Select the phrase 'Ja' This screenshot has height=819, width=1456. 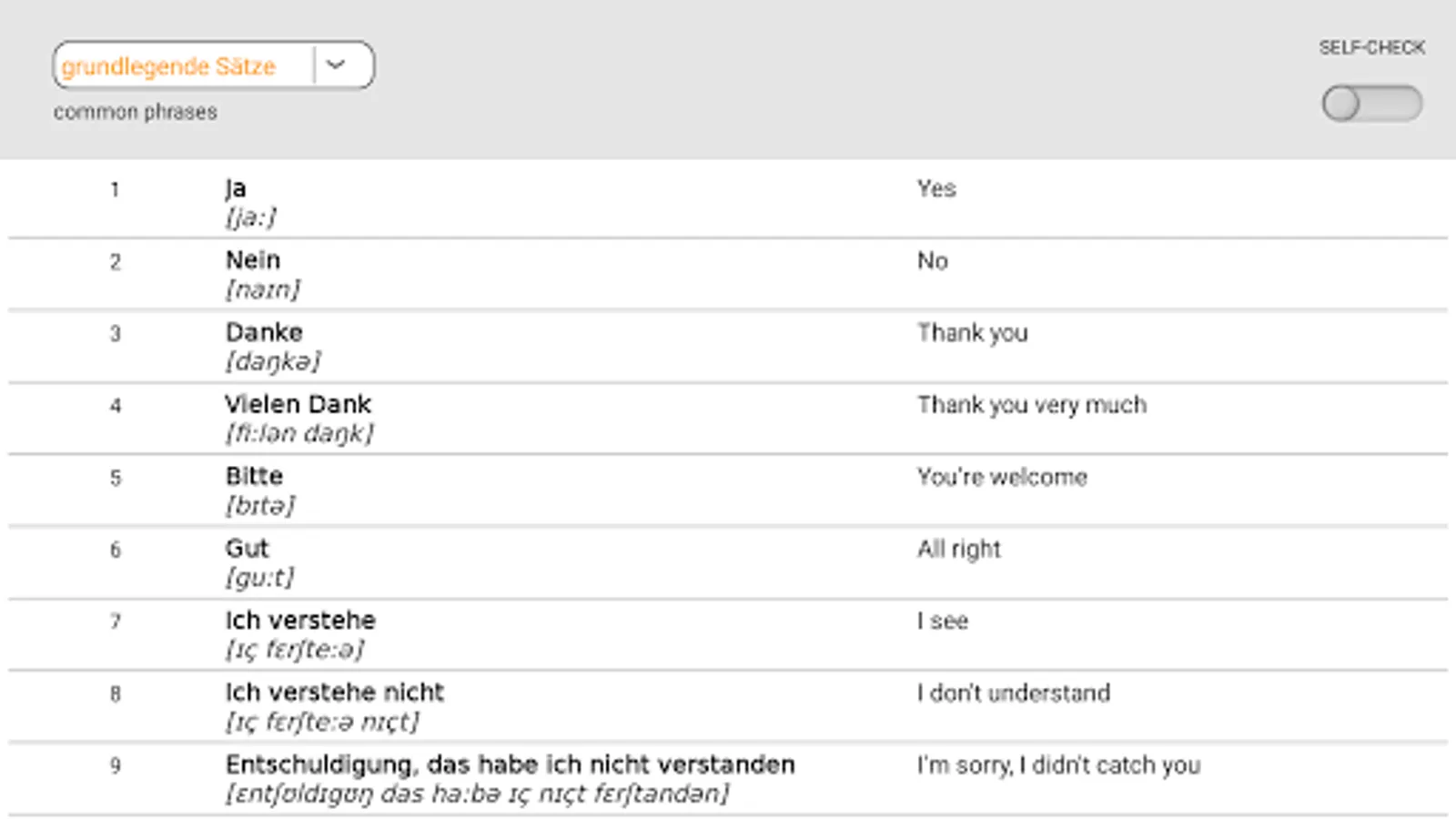(x=236, y=188)
